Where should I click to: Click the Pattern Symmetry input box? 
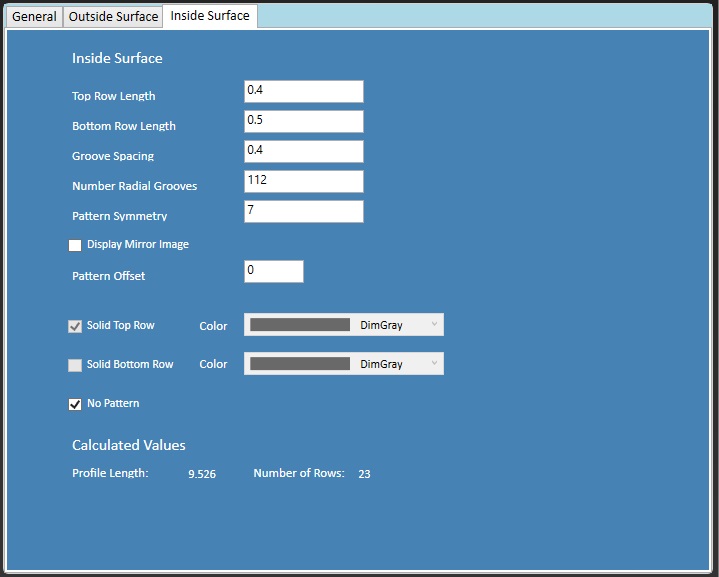303,211
